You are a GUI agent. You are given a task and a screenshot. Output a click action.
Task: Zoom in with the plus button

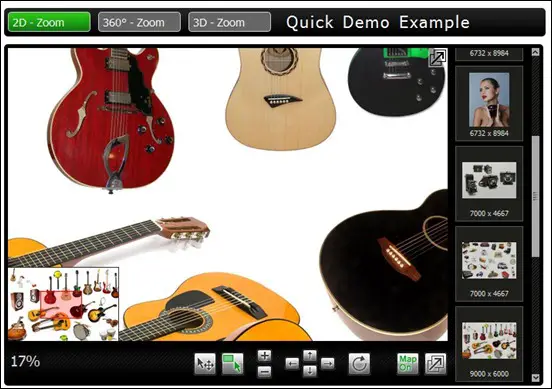pyautogui.click(x=264, y=356)
